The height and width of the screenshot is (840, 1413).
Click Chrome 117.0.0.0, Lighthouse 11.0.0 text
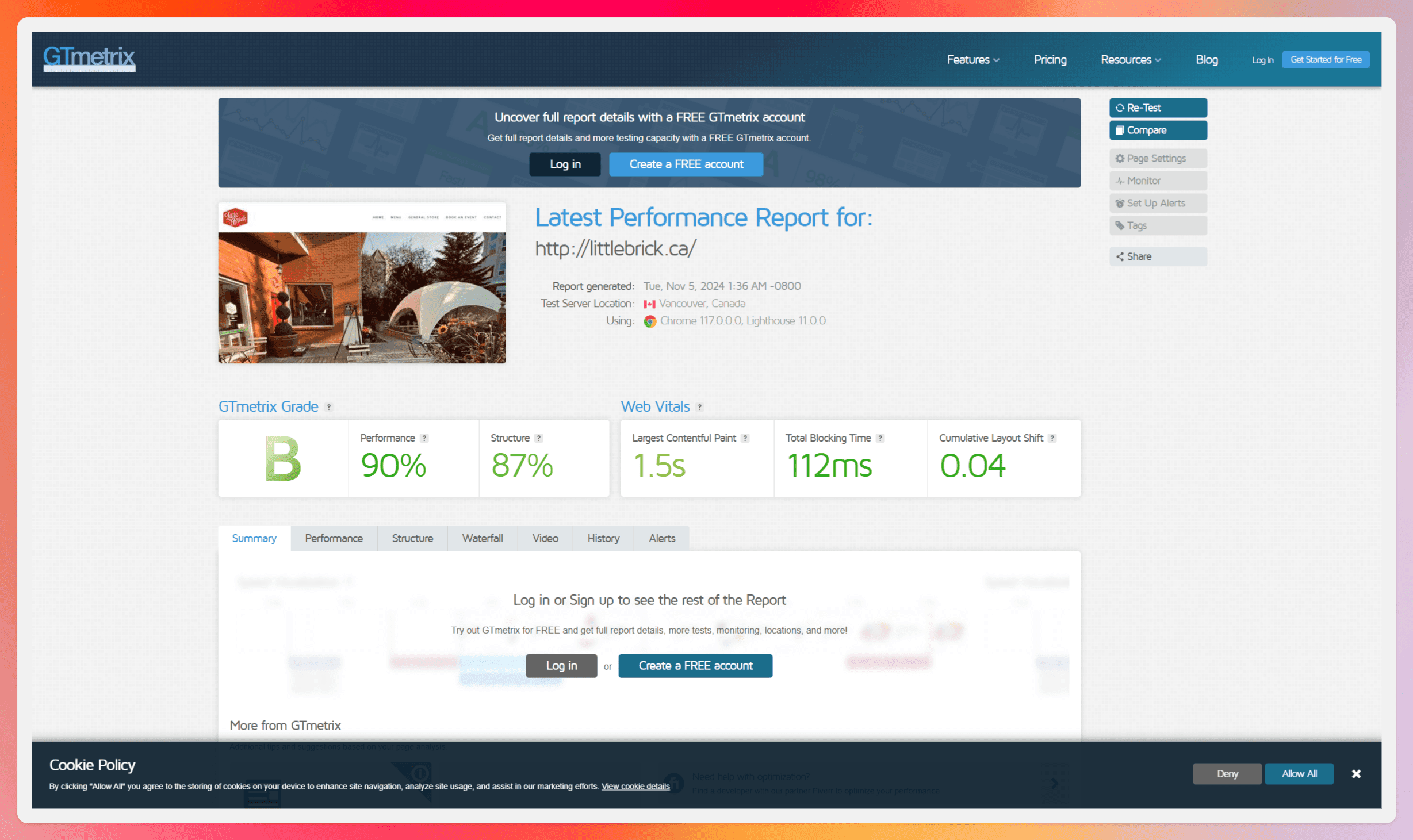tap(742, 321)
